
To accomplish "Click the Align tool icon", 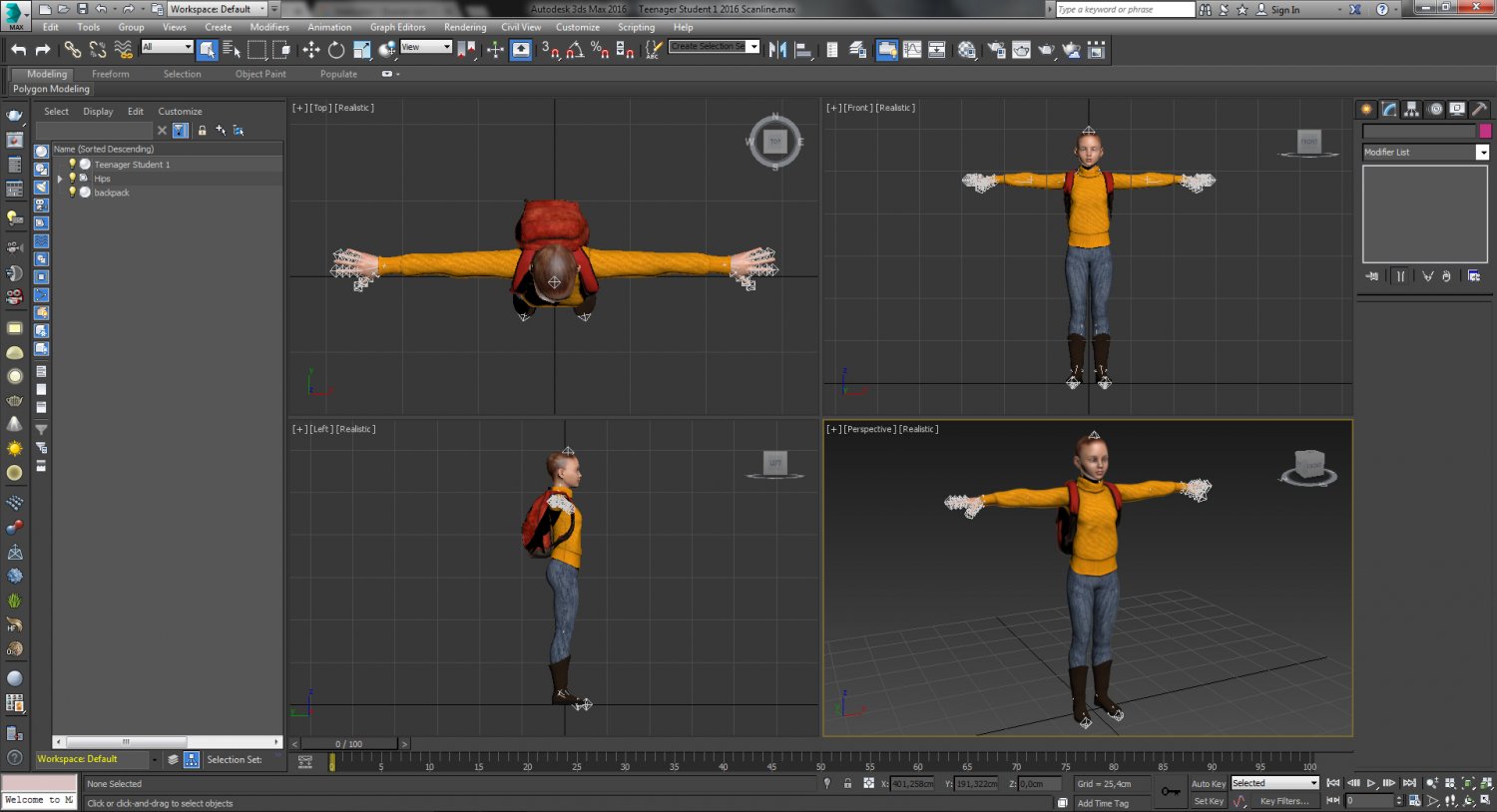I will (803, 49).
